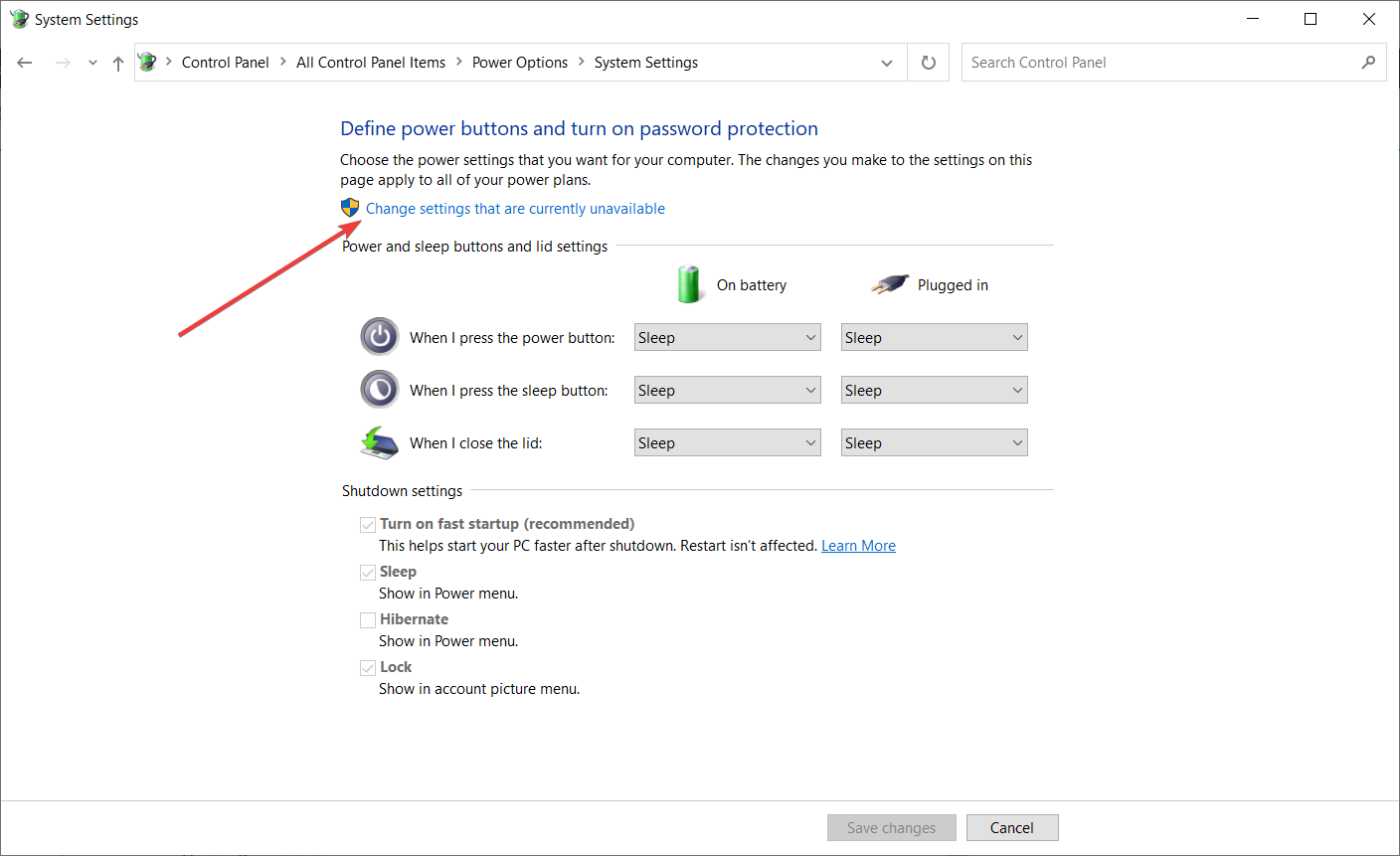Click the search magnifier icon

tap(1368, 63)
